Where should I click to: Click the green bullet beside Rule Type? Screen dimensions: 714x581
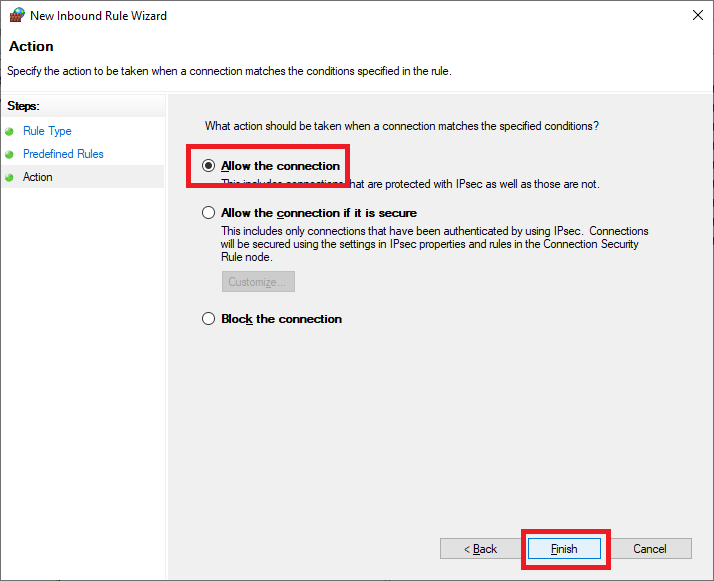tap(10, 131)
